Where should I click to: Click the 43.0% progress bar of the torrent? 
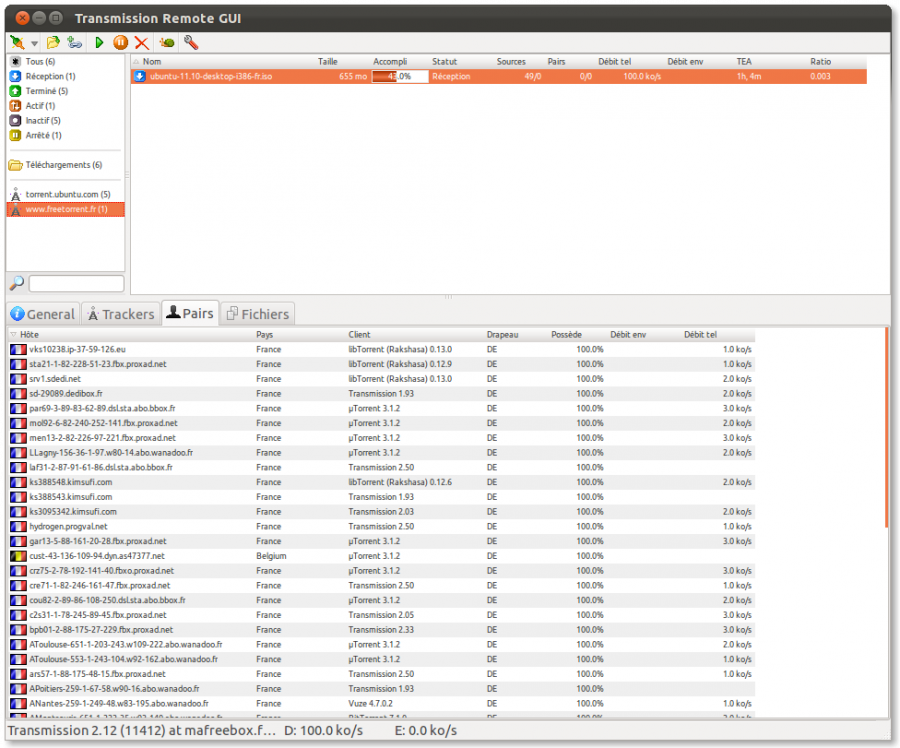point(400,76)
